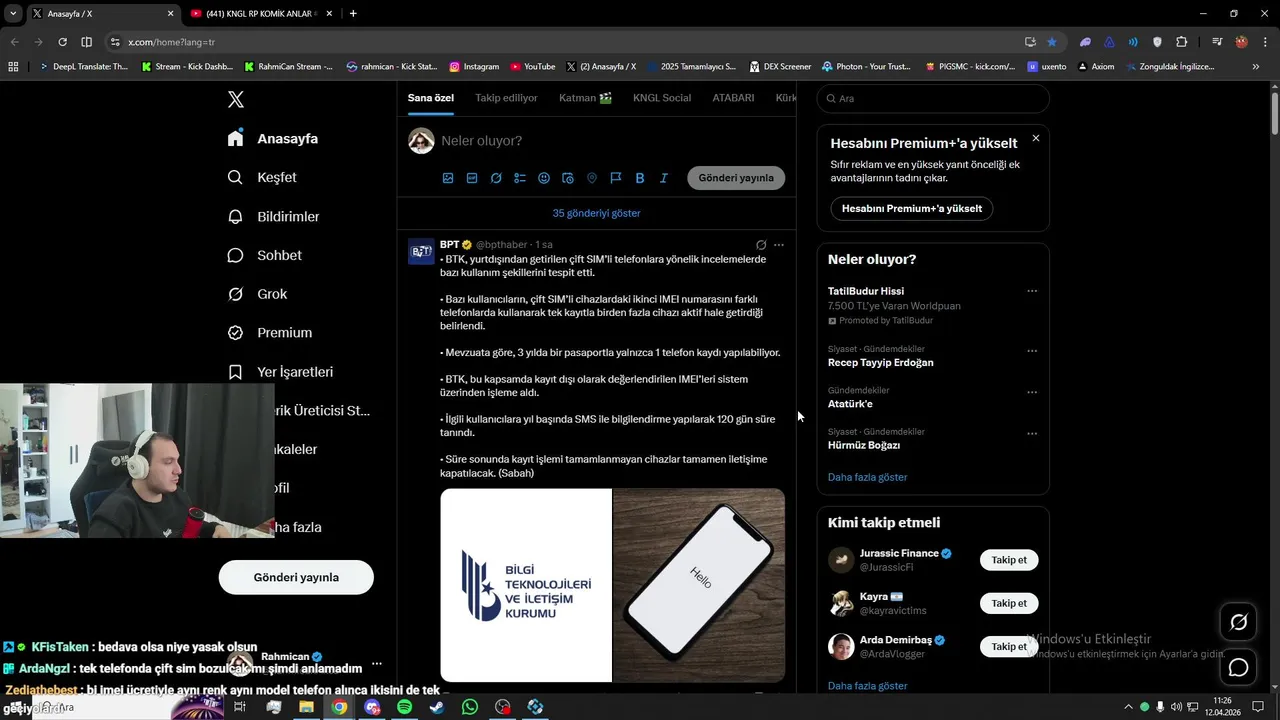The height and width of the screenshot is (720, 1280).
Task: Open Spotify from Windows taskbar
Action: click(404, 707)
